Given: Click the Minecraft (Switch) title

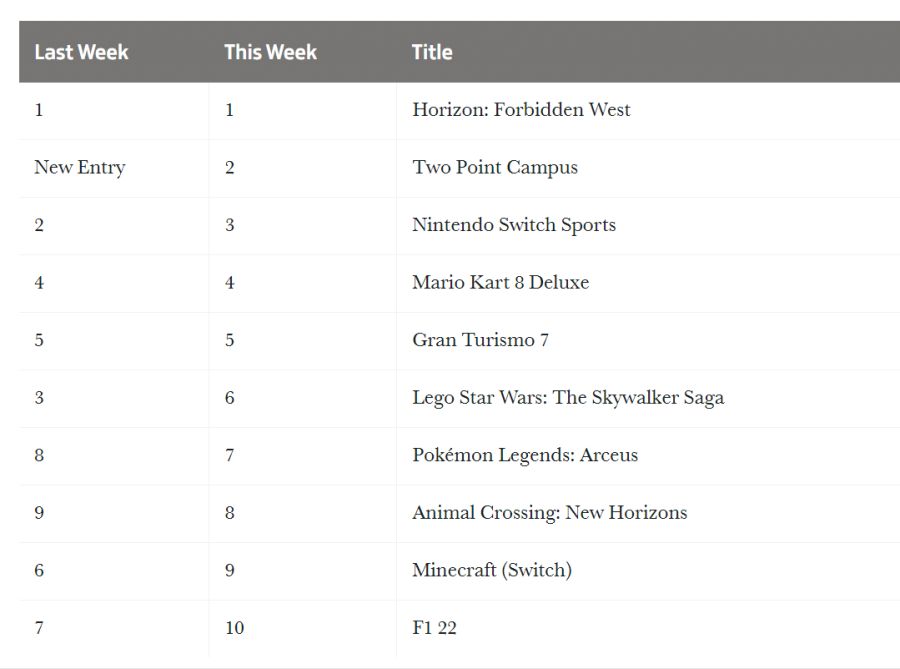Looking at the screenshot, I should (492, 570).
